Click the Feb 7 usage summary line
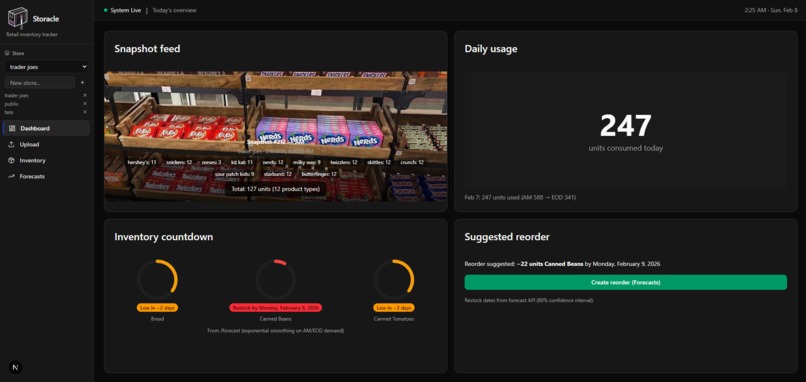Viewport: 806px width, 382px height. click(x=520, y=197)
